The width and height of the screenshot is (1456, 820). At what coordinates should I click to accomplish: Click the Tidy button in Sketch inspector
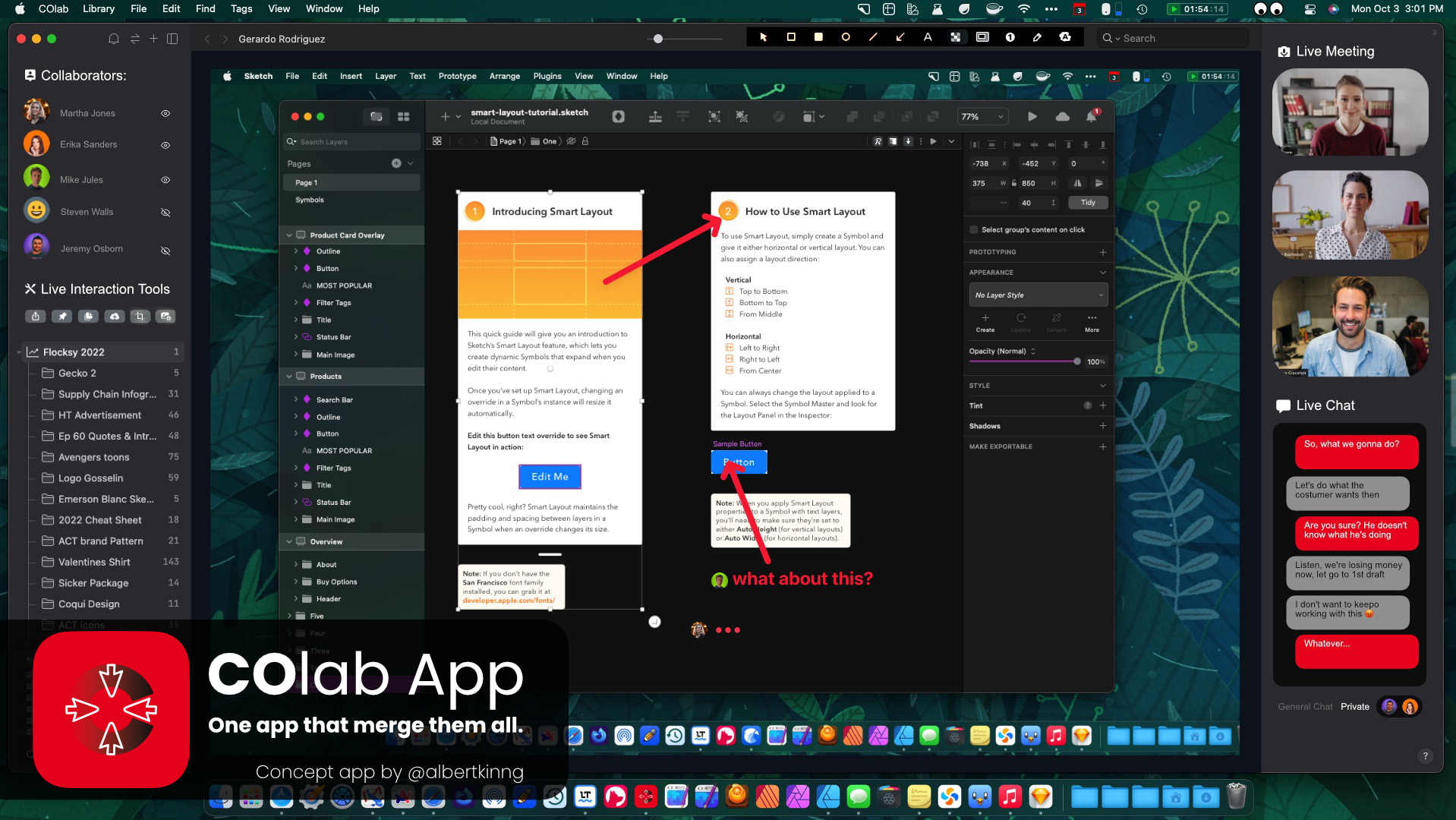point(1088,203)
